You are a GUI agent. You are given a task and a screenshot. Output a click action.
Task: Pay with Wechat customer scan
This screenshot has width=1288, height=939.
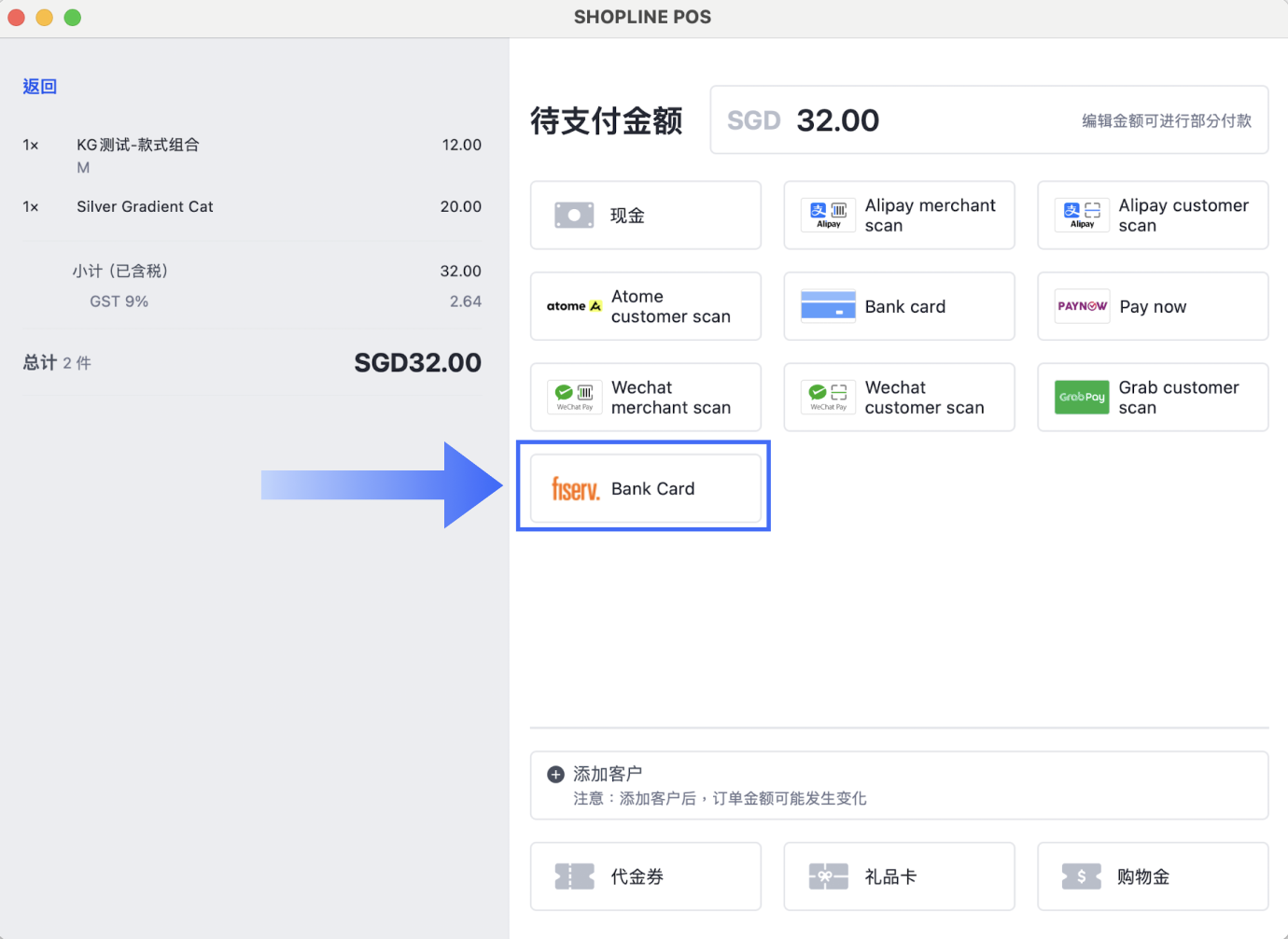tap(900, 397)
